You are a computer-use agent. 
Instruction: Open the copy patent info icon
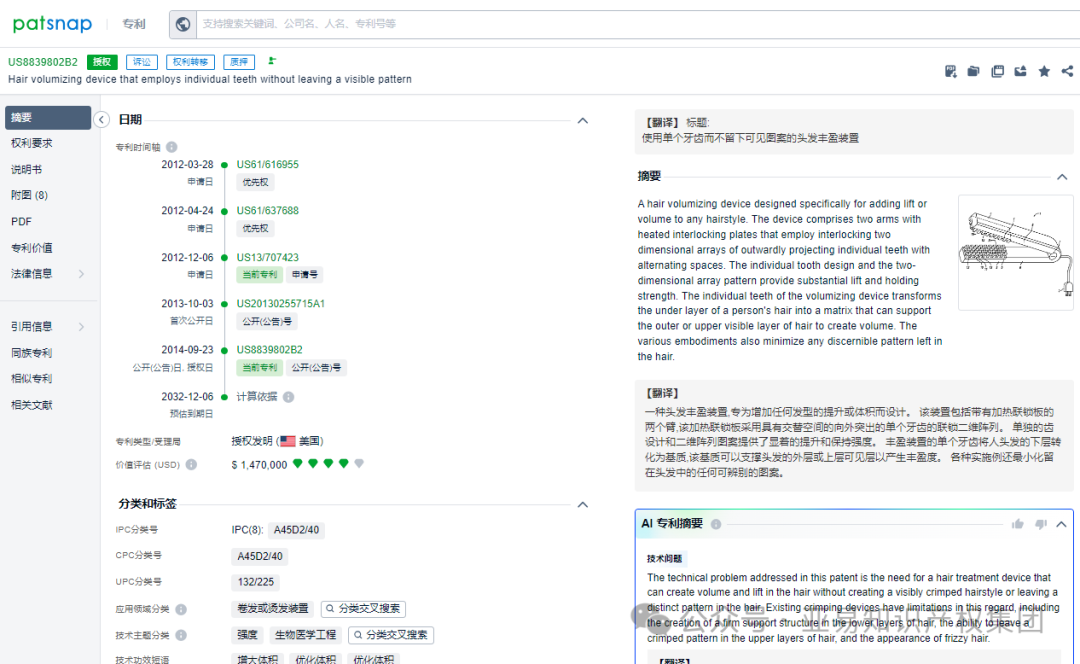tap(997, 71)
